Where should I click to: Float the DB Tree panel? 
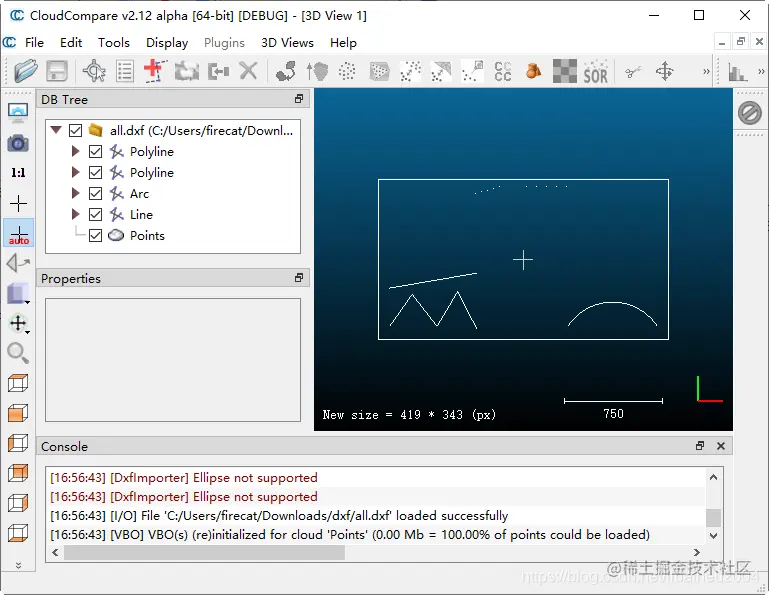pyautogui.click(x=299, y=99)
